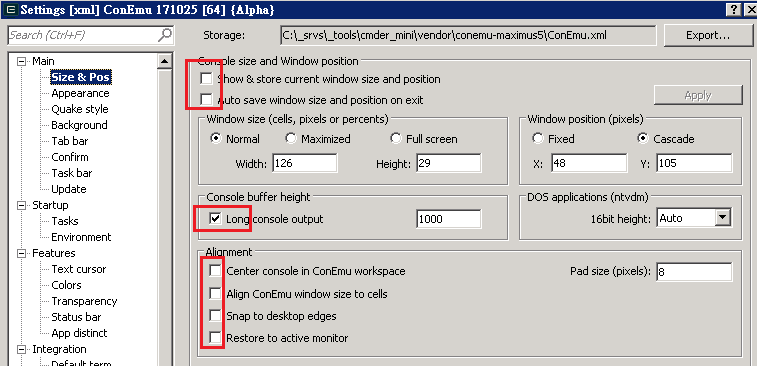
Task: Open the Colors settings page
Action: 66,285
